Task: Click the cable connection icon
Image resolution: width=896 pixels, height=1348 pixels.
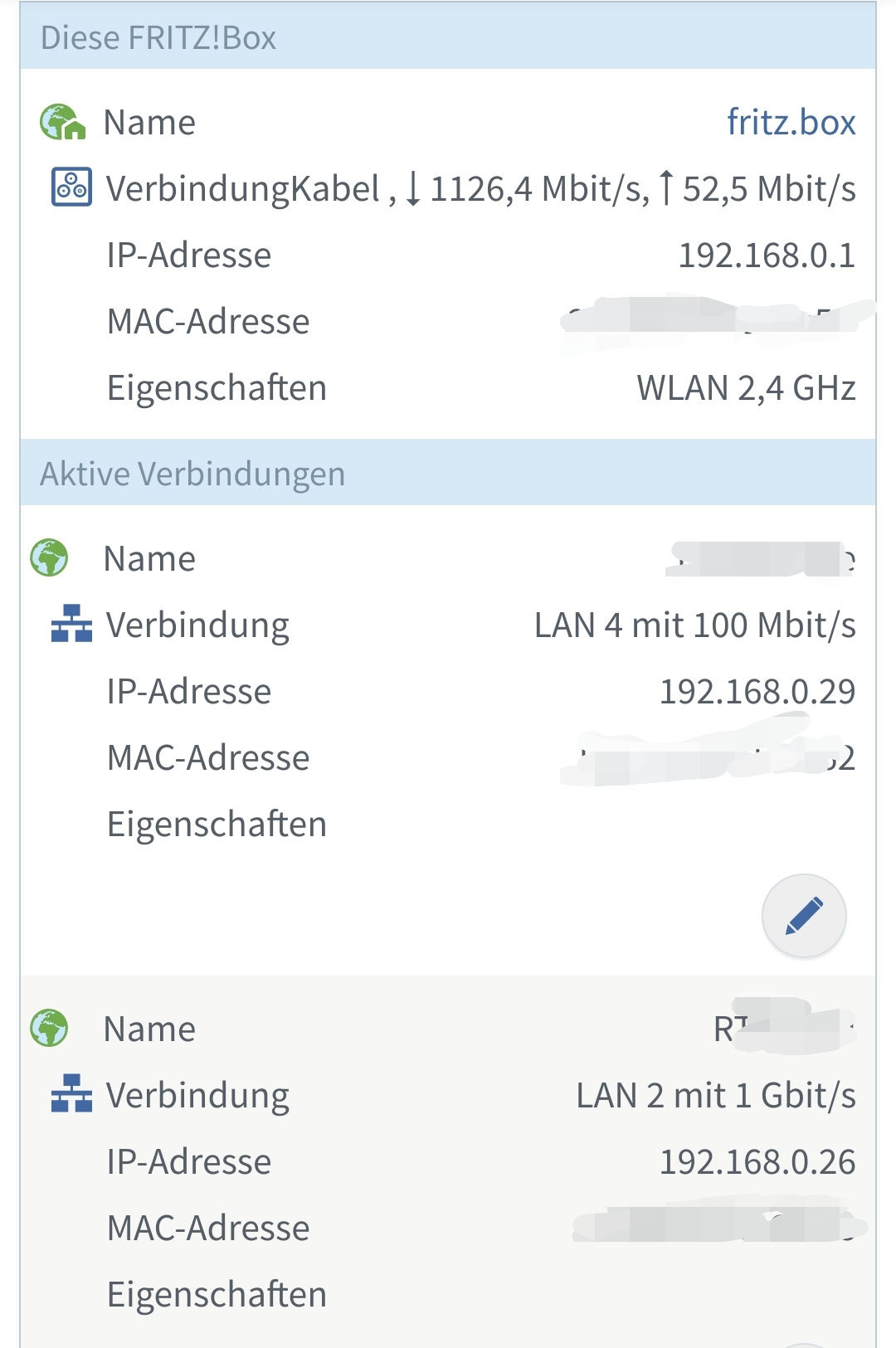Action: point(72,187)
